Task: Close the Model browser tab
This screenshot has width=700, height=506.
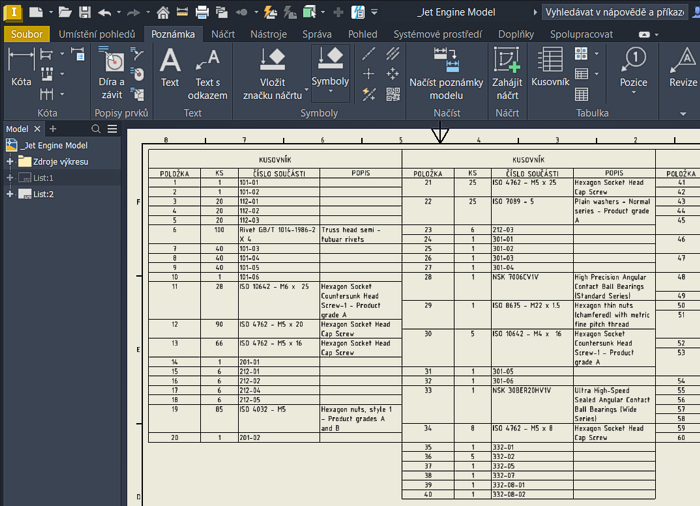Action: (38, 129)
